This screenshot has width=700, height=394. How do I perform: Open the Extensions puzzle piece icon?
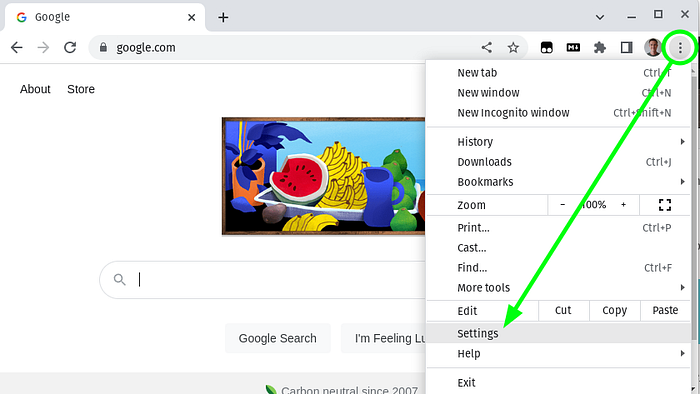pos(600,47)
